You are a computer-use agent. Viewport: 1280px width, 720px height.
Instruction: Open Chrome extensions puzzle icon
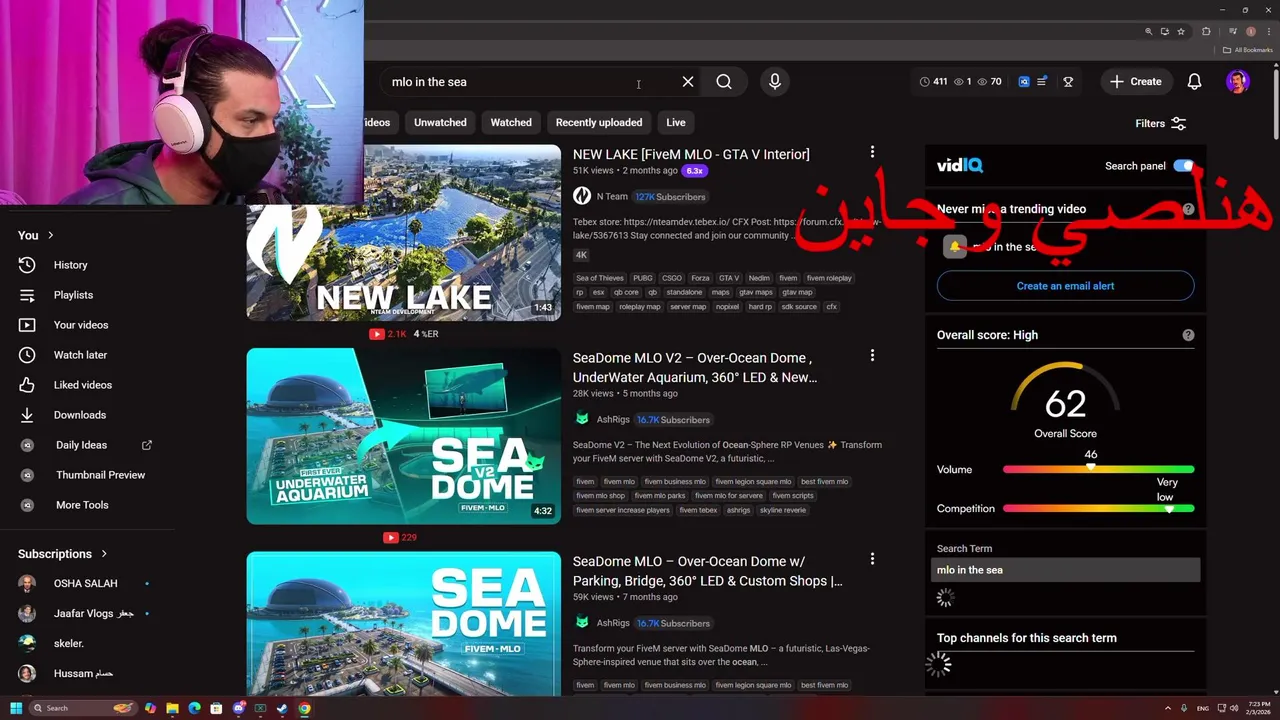click(1206, 31)
